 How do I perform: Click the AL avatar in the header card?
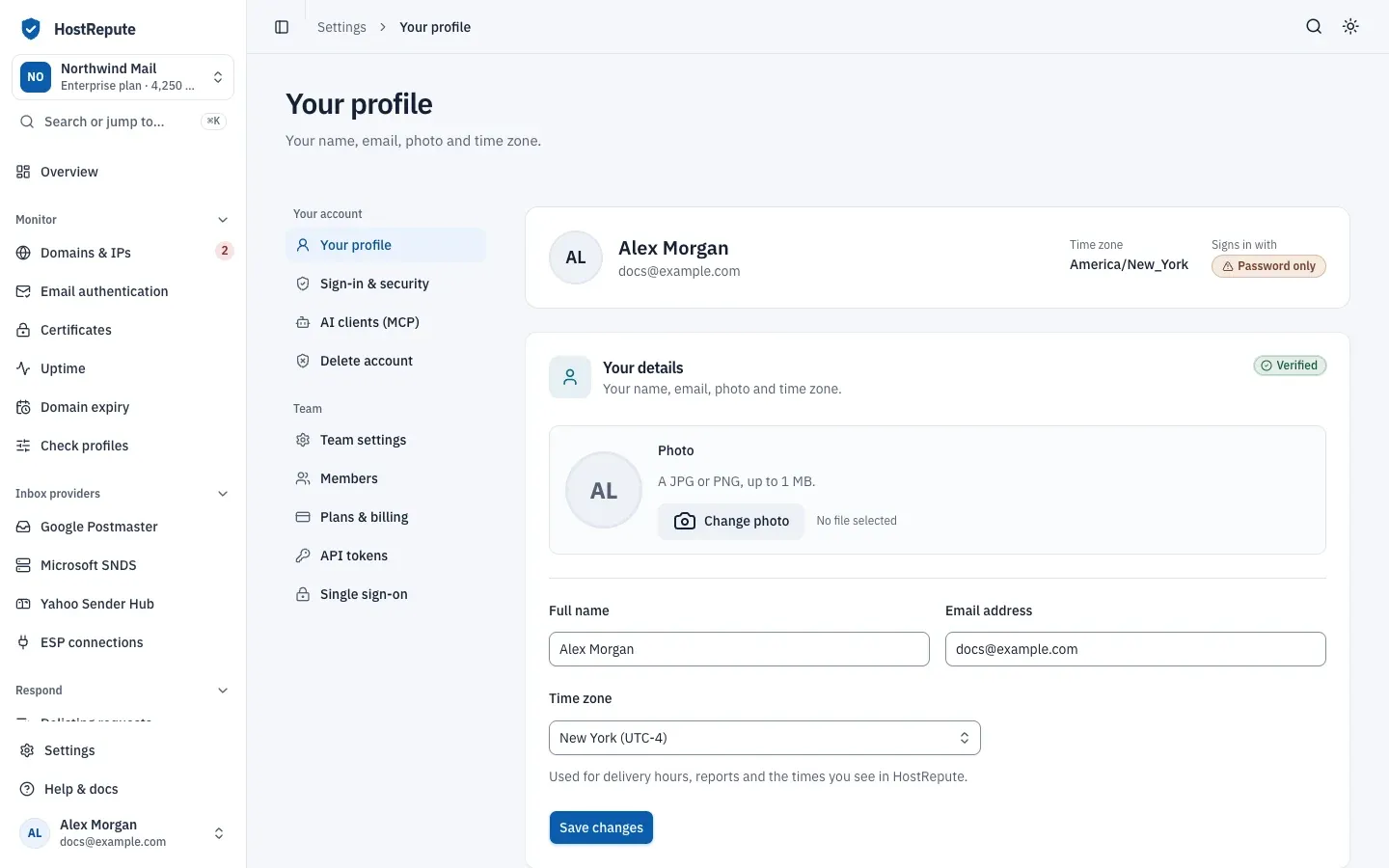(x=576, y=258)
